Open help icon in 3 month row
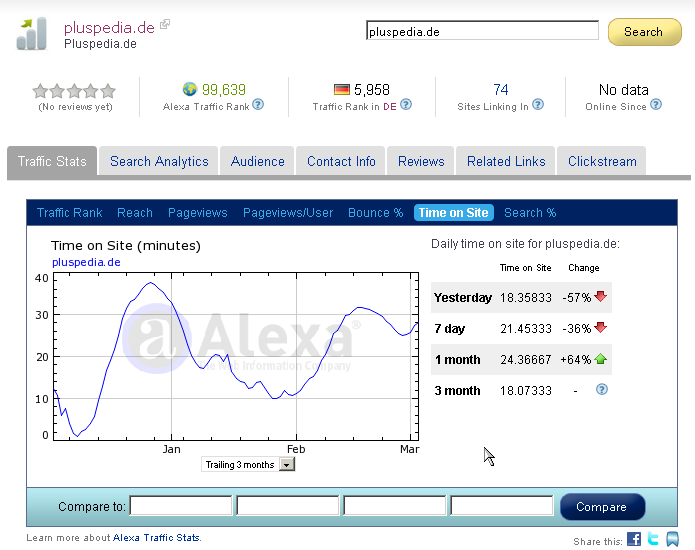Viewport: 695px width, 550px height. coord(601,390)
